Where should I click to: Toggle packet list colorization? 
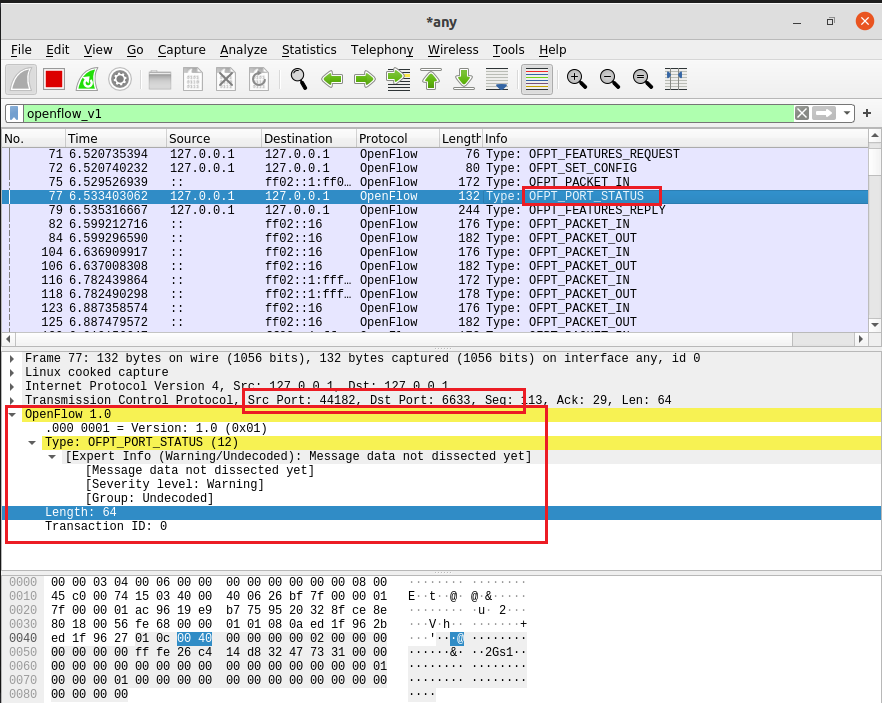[537, 79]
